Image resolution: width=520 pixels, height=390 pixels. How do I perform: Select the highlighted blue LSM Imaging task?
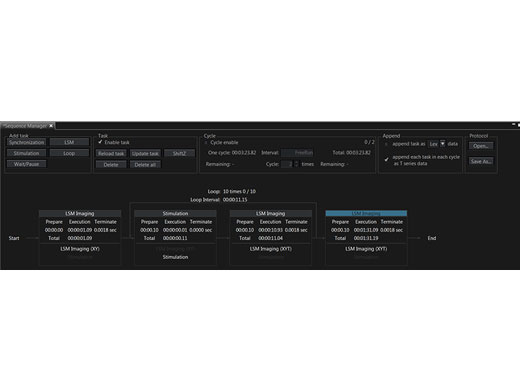tap(366, 213)
